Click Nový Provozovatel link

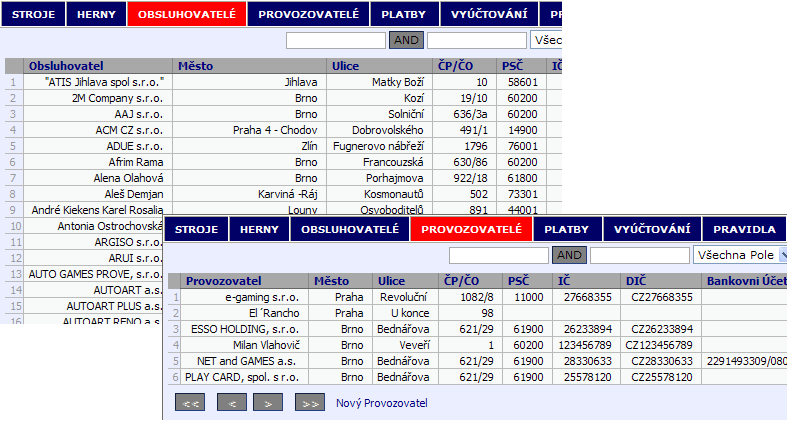click(x=382, y=403)
